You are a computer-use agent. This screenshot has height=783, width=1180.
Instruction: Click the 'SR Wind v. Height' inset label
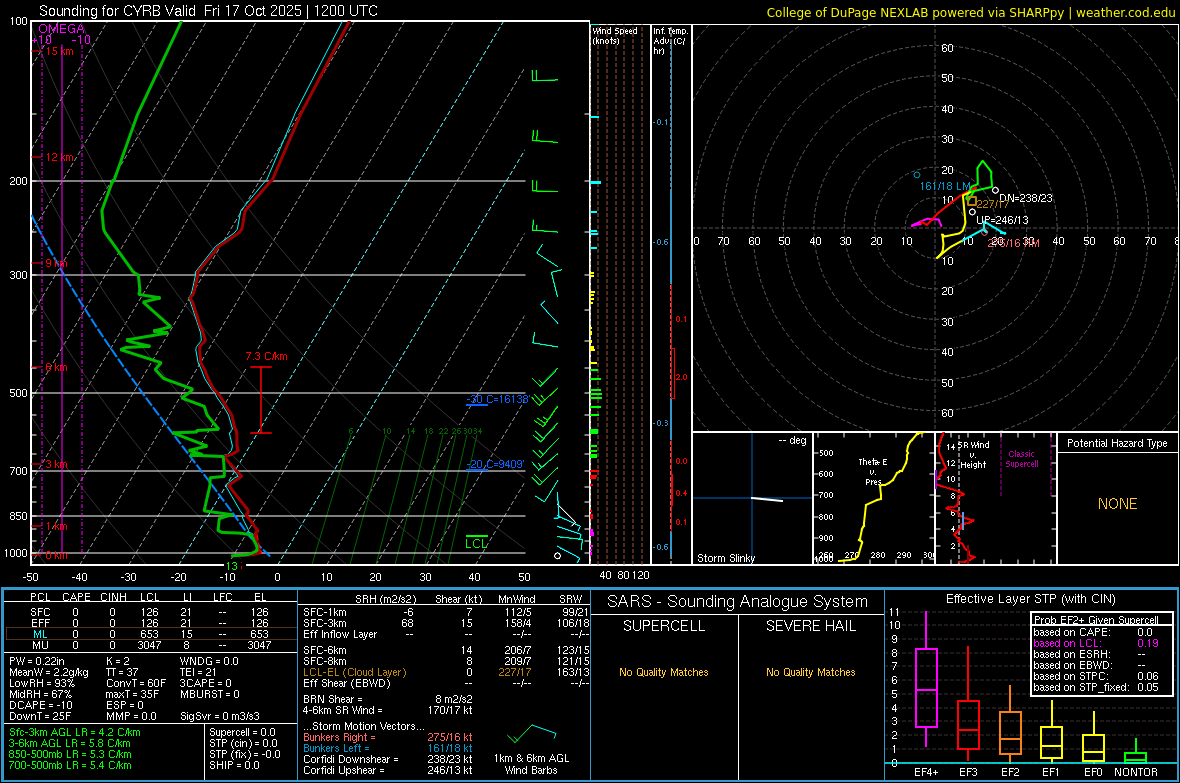pos(974,455)
